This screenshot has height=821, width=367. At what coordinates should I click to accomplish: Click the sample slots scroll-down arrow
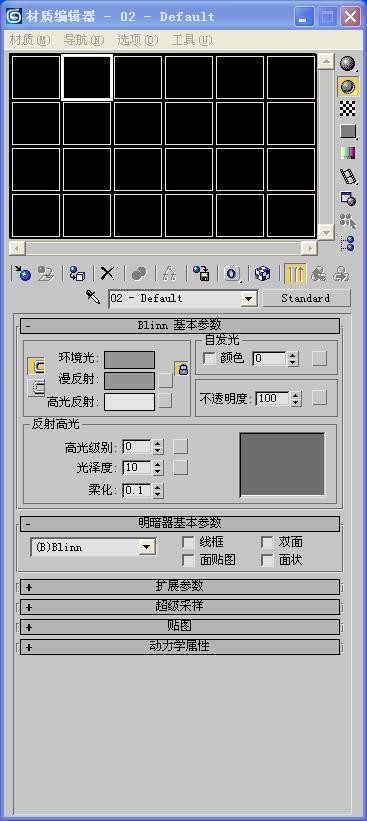point(326,231)
